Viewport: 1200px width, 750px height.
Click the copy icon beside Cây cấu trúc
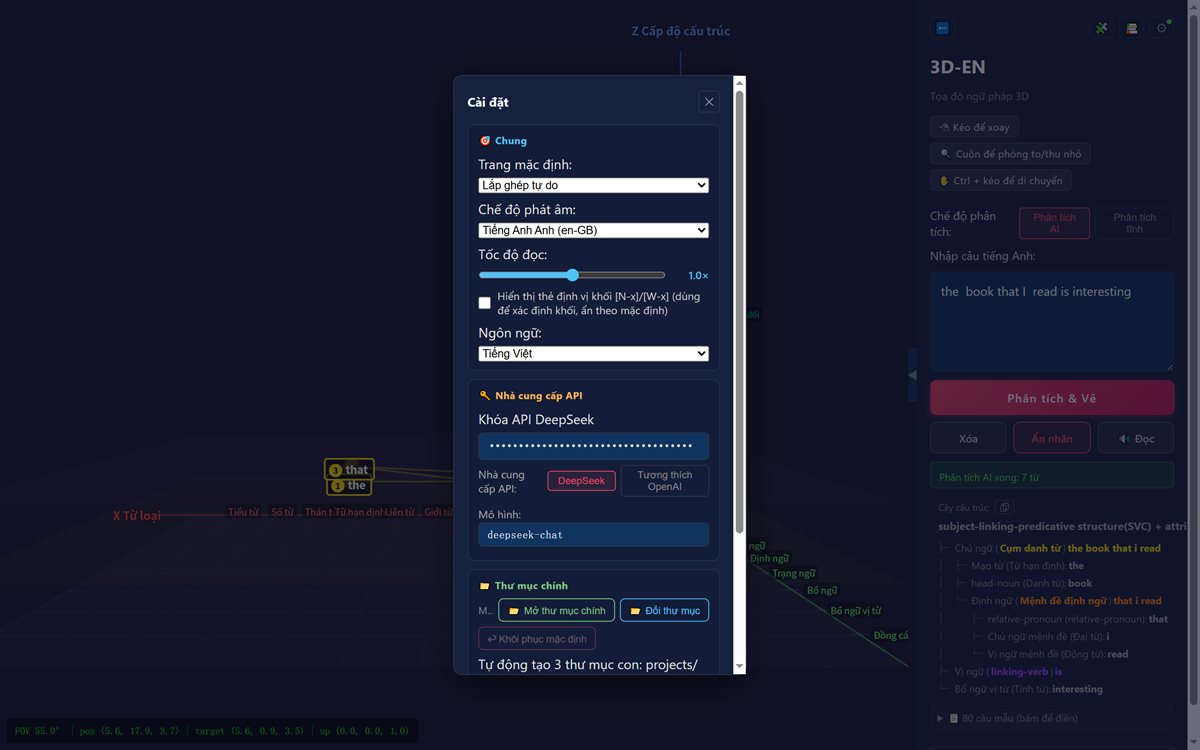pyautogui.click(x=1004, y=508)
